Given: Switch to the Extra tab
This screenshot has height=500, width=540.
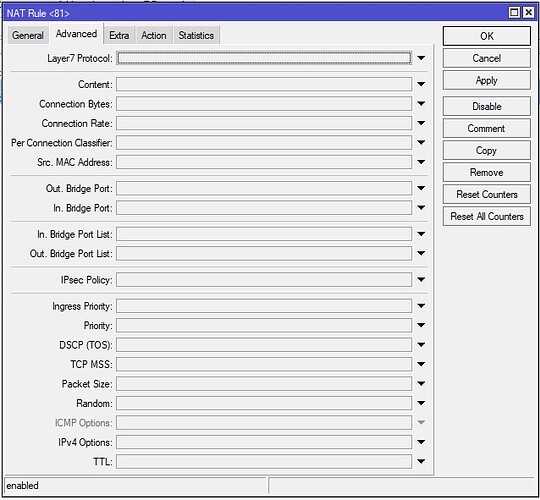Looking at the screenshot, I should (x=119, y=35).
